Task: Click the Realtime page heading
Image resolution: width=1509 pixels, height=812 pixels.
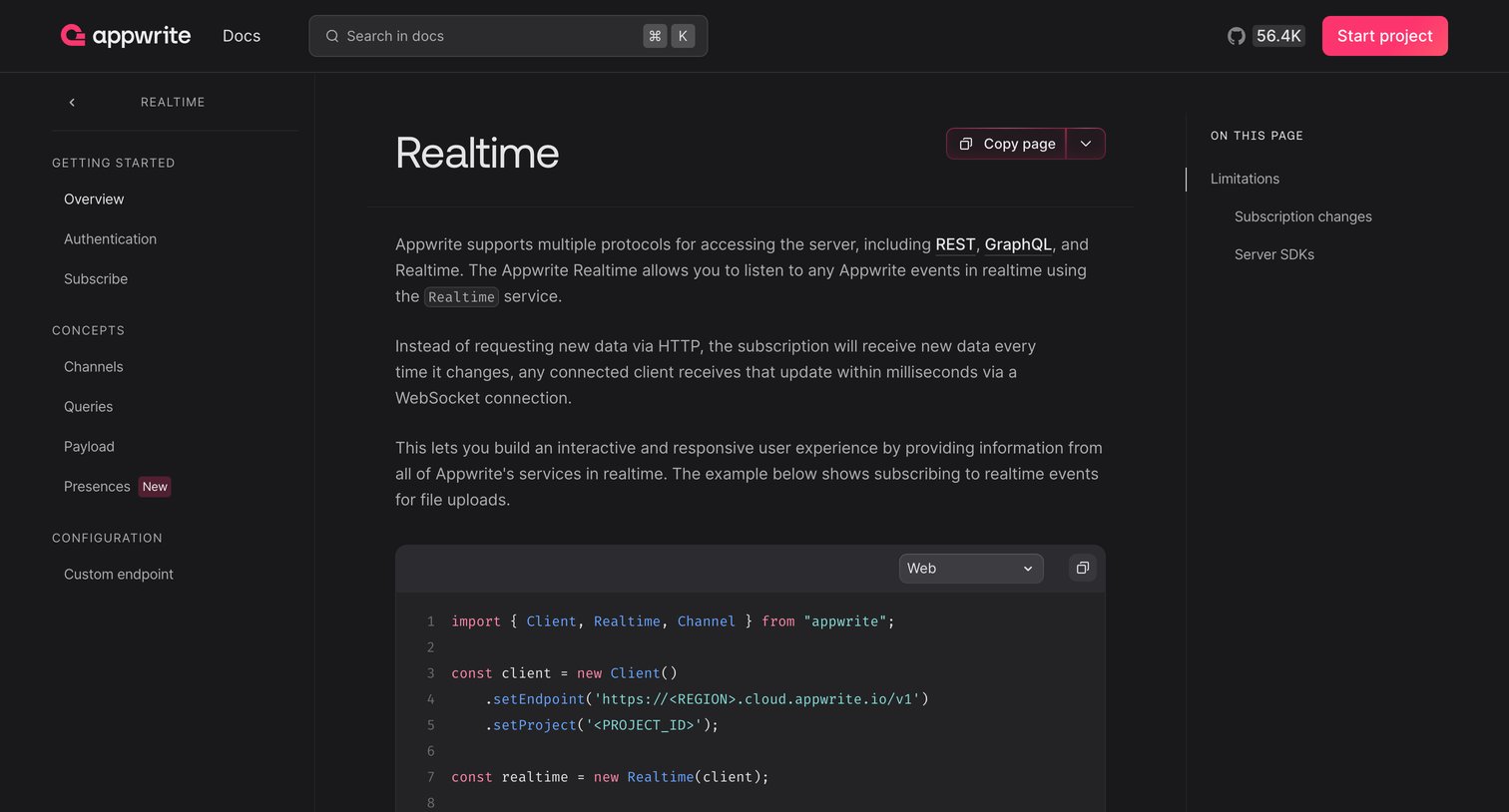Action: (x=477, y=153)
